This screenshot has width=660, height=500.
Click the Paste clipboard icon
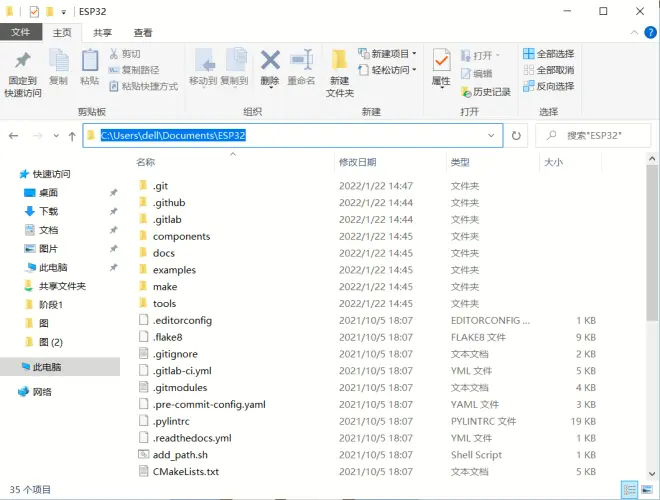[90, 60]
